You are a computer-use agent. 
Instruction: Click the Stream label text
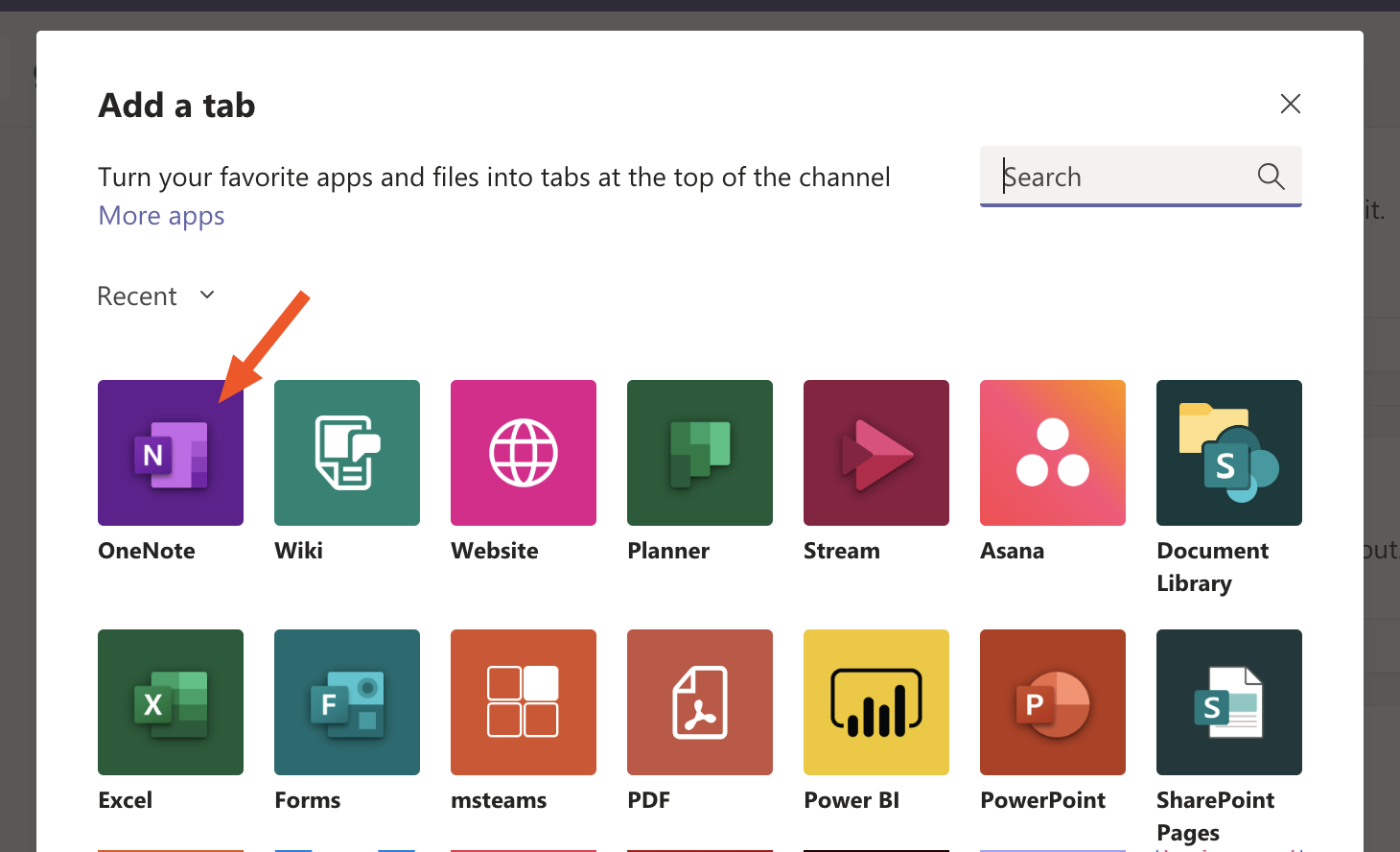coord(842,551)
